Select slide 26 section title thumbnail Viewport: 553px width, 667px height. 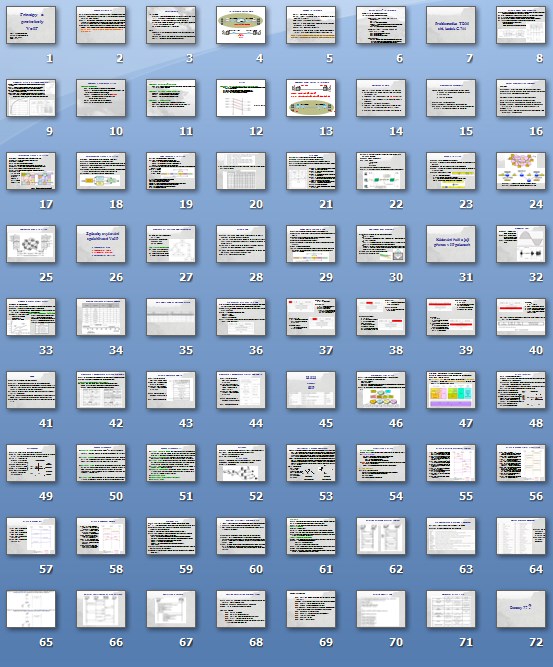point(101,244)
